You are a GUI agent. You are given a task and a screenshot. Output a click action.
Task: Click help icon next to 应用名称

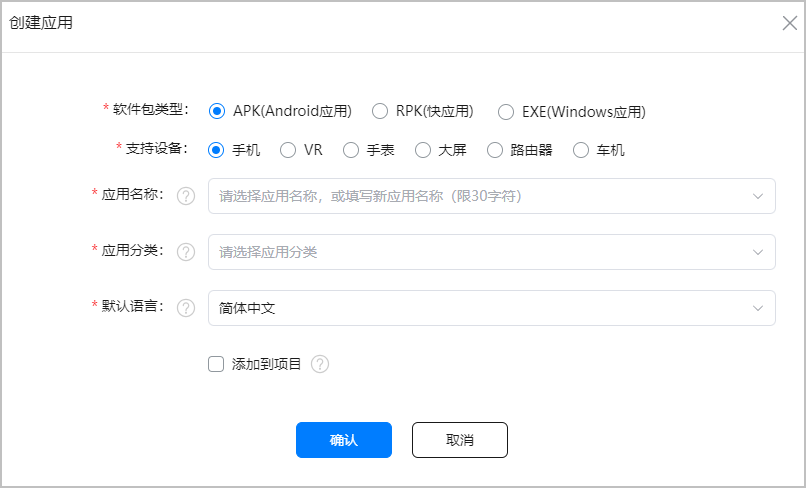click(185, 196)
